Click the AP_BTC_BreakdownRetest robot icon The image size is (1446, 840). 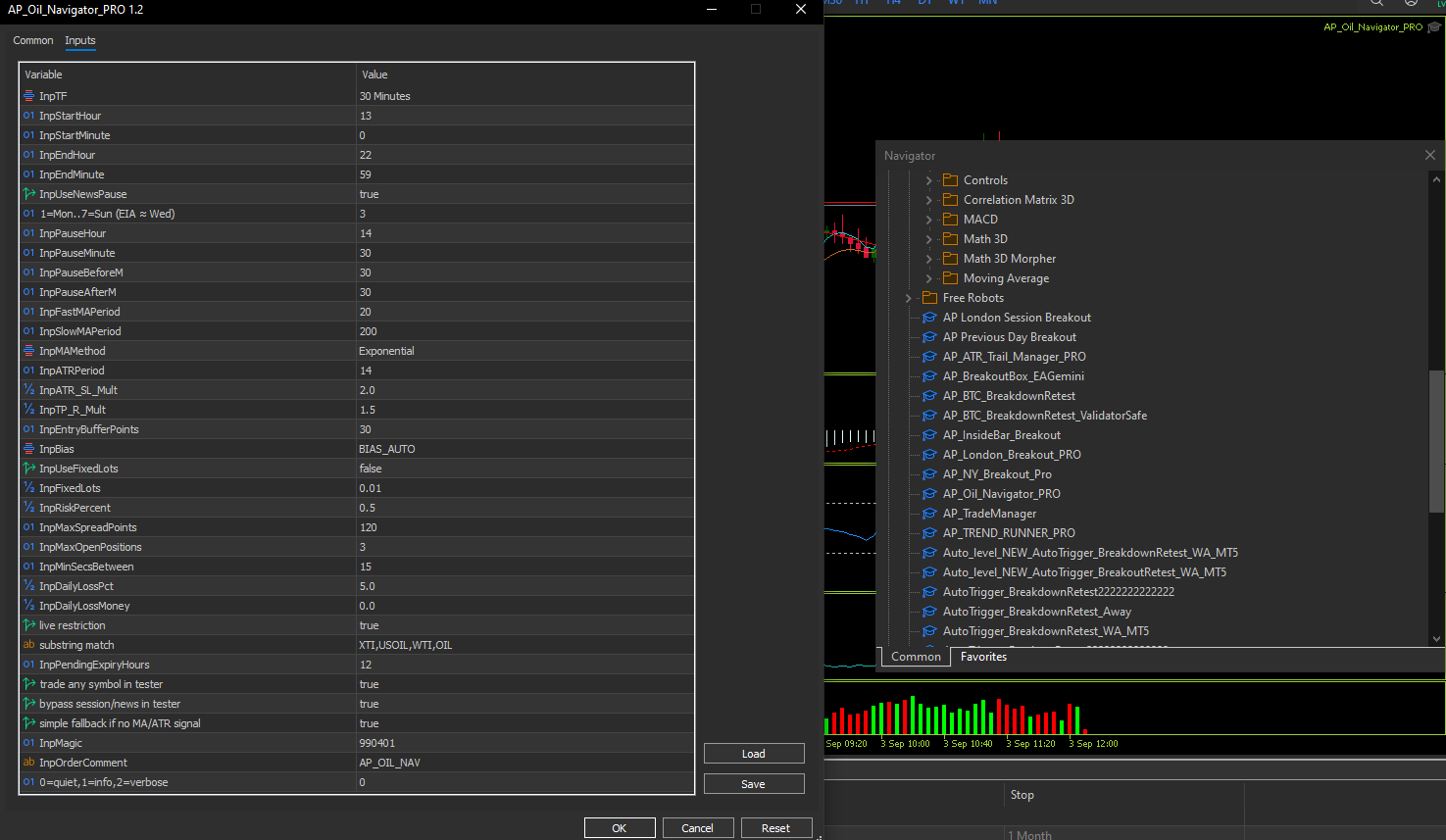click(929, 396)
